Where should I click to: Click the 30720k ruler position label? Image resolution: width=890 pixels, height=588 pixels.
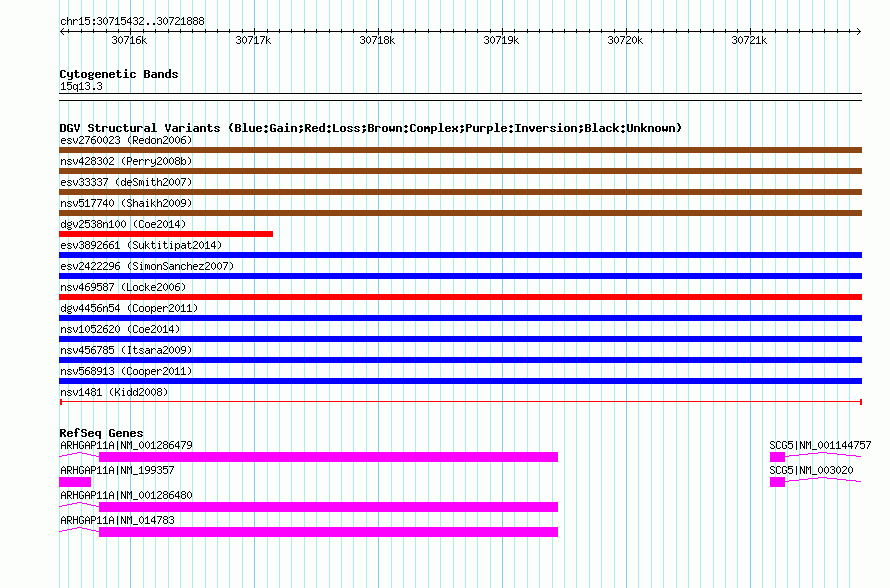pyautogui.click(x=625, y=40)
